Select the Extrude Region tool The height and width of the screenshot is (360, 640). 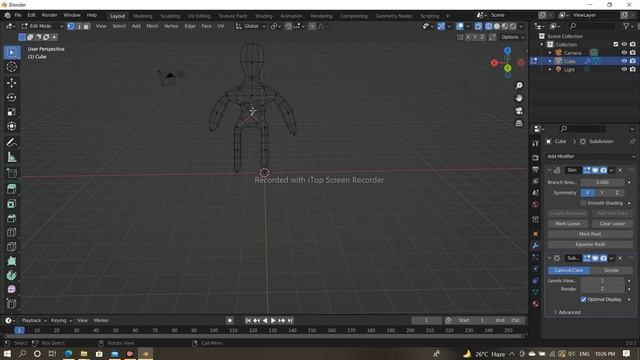point(11,189)
